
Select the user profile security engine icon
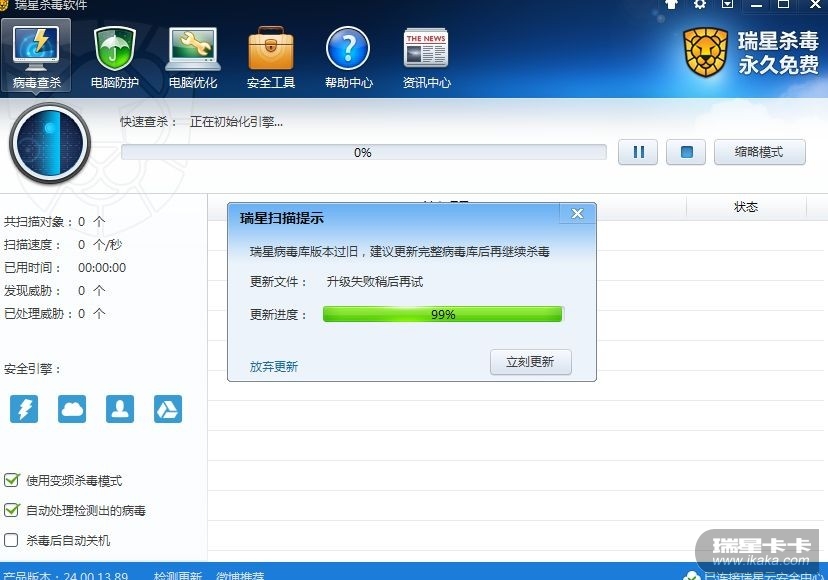(x=120, y=409)
